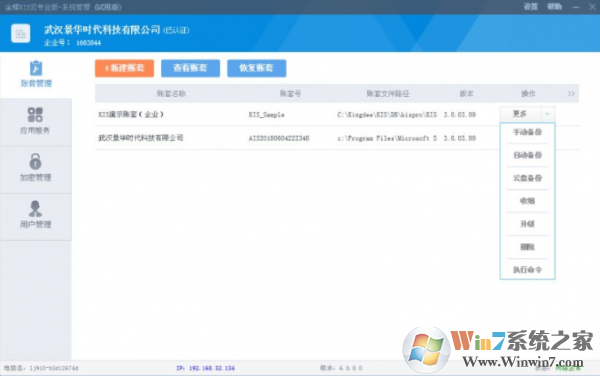Select the KIS演示账套（企业） row name
The height and width of the screenshot is (376, 600).
click(x=131, y=114)
